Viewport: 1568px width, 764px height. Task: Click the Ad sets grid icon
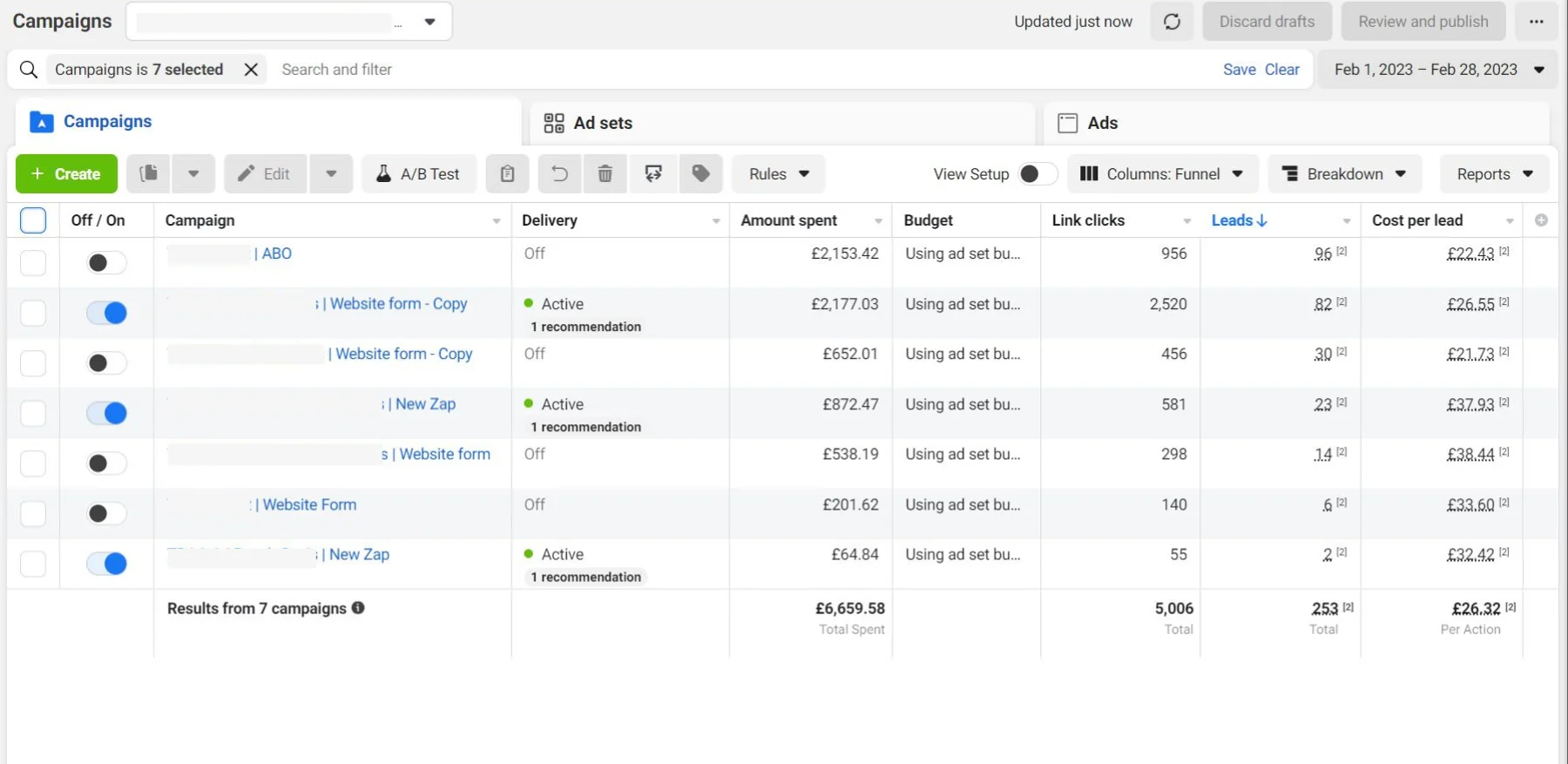[554, 123]
